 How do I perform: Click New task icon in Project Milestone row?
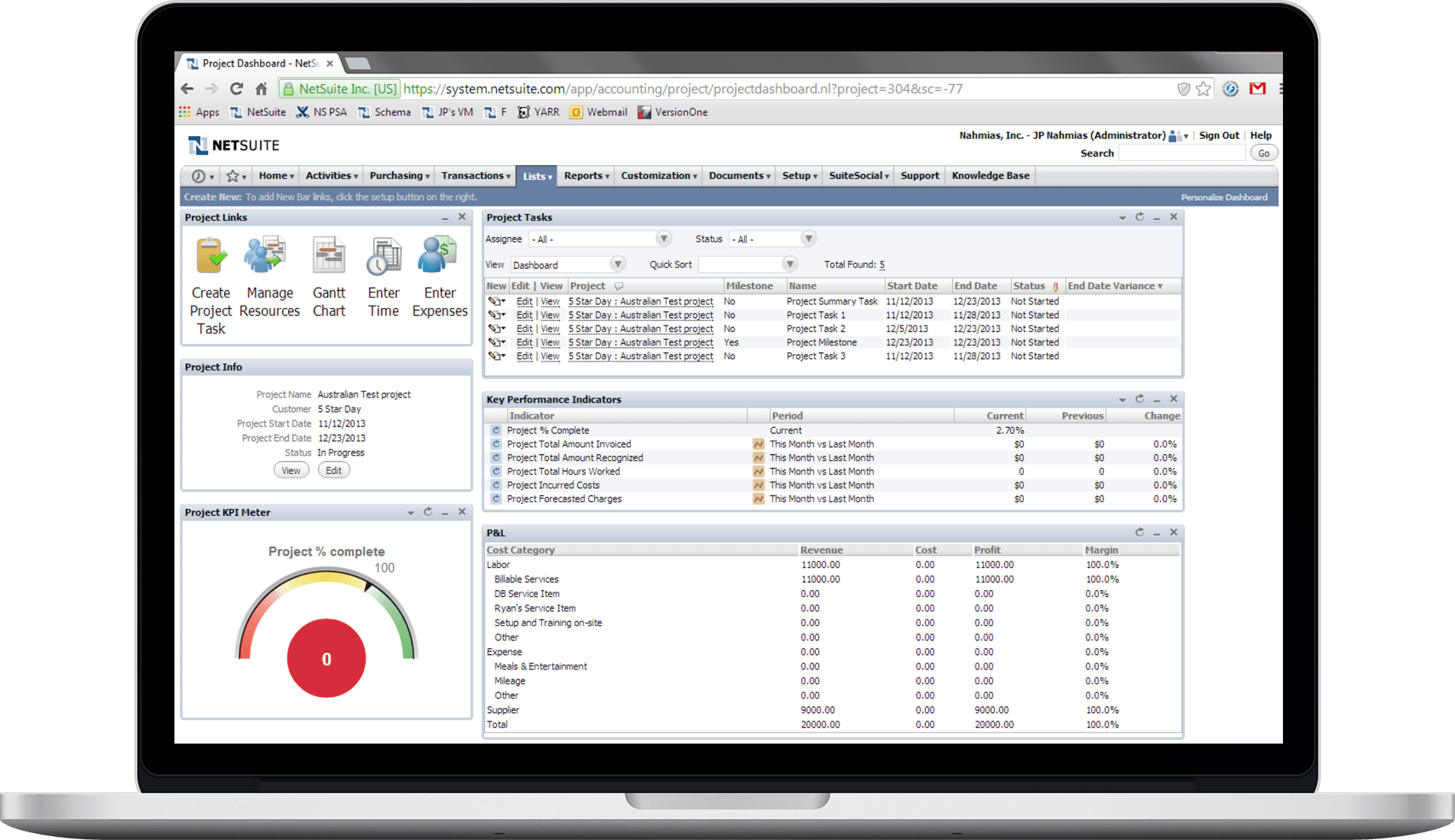pyautogui.click(x=497, y=342)
